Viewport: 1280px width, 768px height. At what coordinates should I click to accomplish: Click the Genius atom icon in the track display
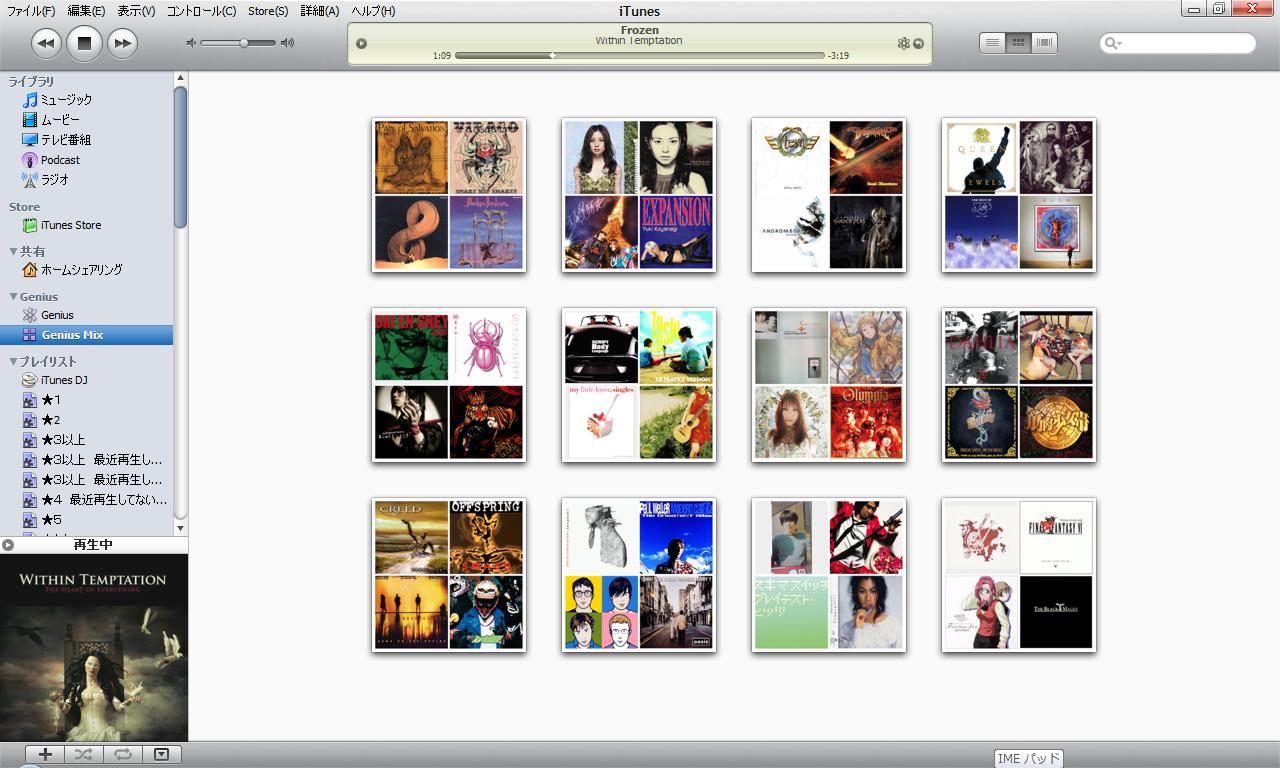click(903, 43)
